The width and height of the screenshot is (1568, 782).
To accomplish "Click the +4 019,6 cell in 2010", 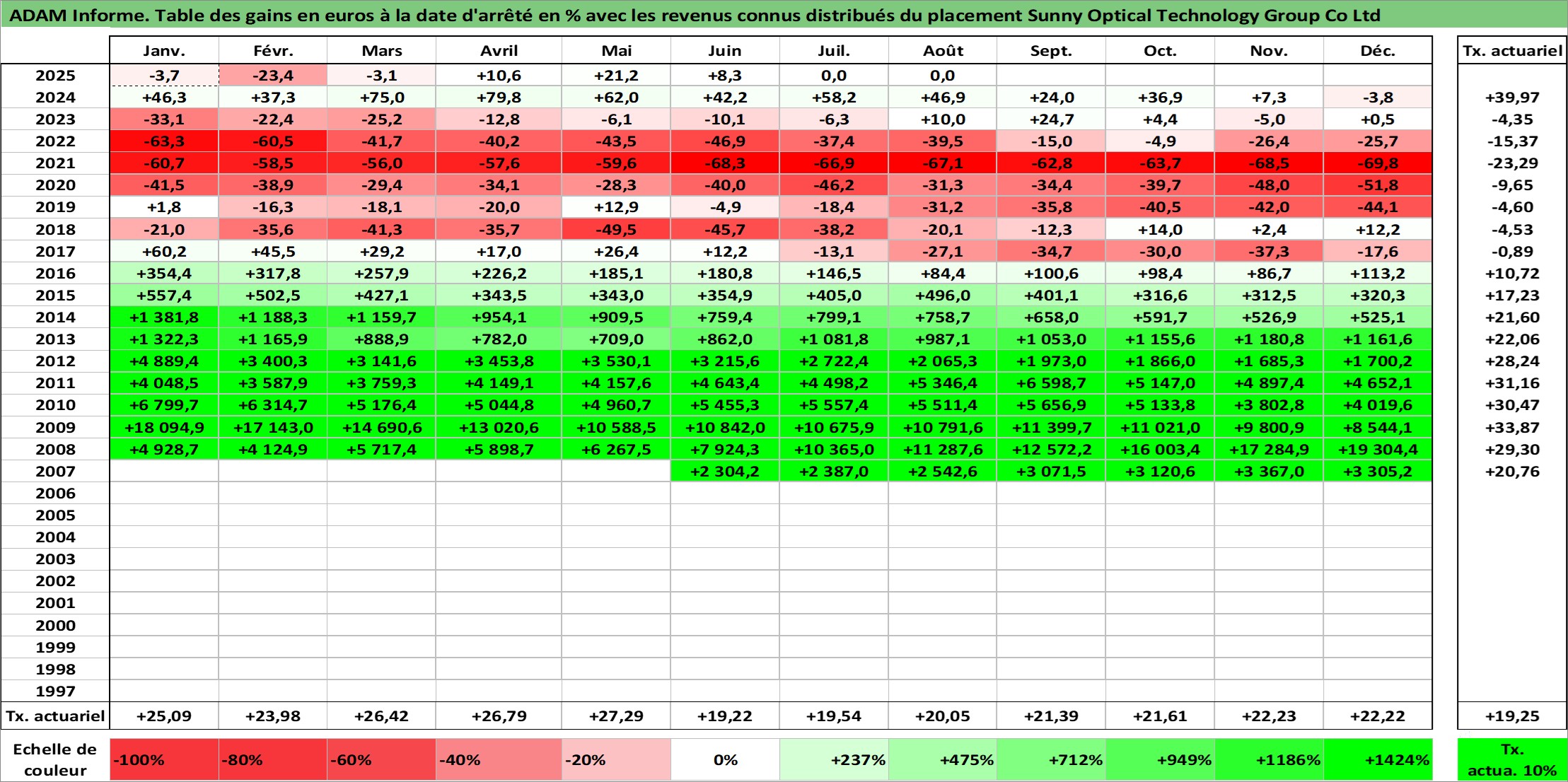I will click(1378, 405).
